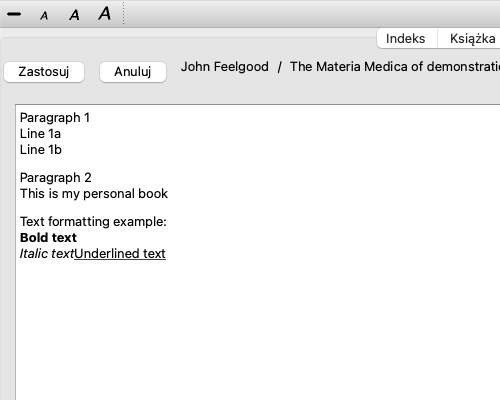Place cursor in the Paragraph 1 line
The image size is (500, 400).
pos(55,118)
